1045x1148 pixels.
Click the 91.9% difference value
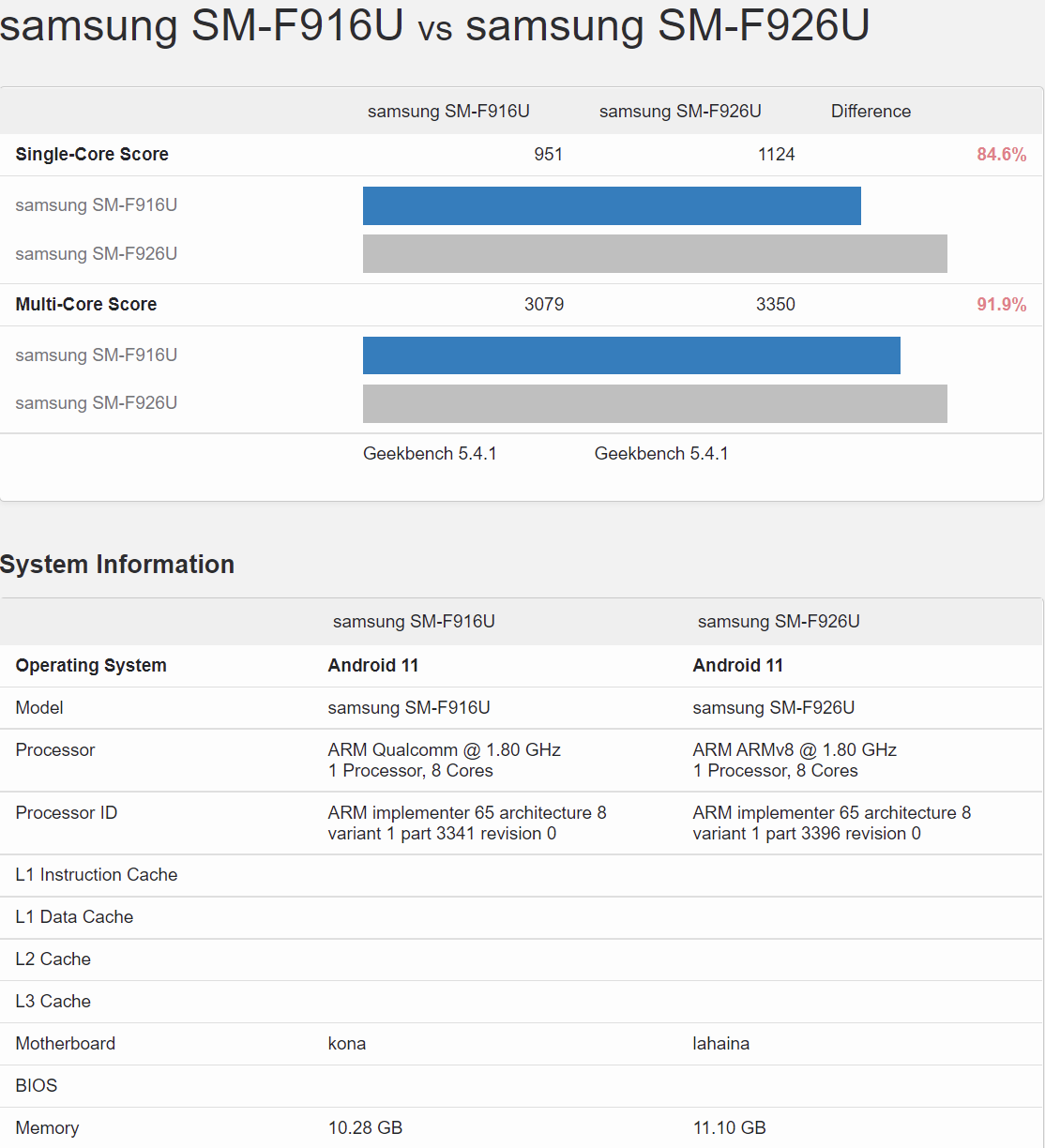pyautogui.click(x=1002, y=305)
